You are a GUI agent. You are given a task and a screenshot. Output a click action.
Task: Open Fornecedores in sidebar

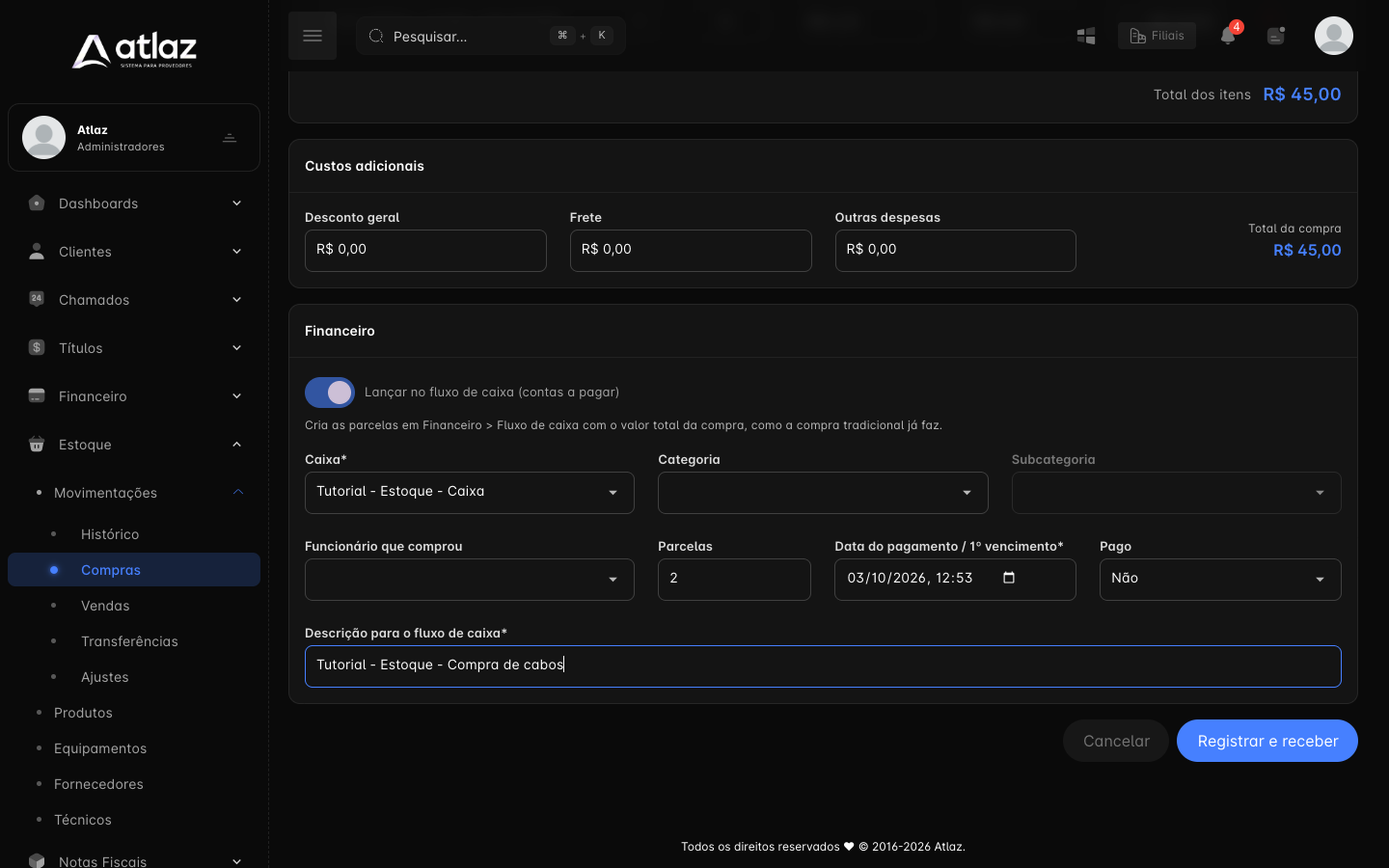(98, 784)
